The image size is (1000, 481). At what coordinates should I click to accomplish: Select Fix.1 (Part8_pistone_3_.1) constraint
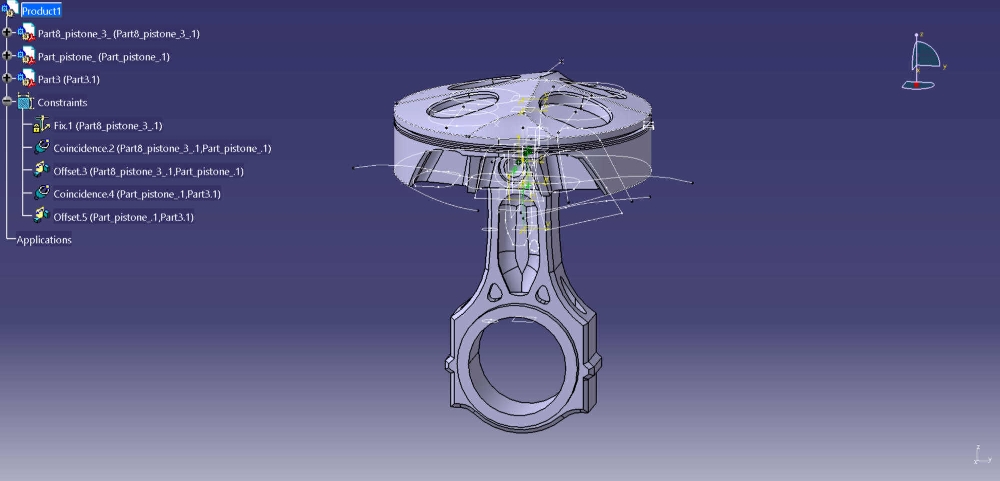(x=108, y=126)
